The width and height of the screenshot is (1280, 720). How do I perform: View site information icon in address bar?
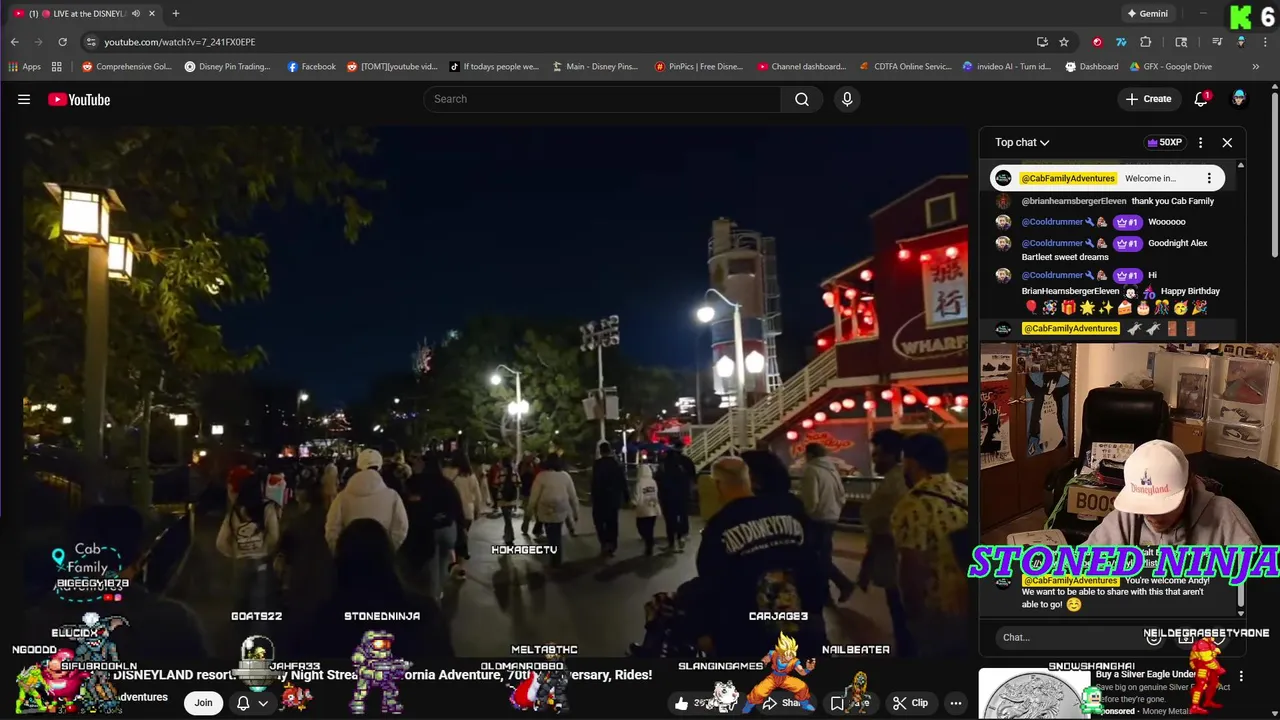(91, 42)
